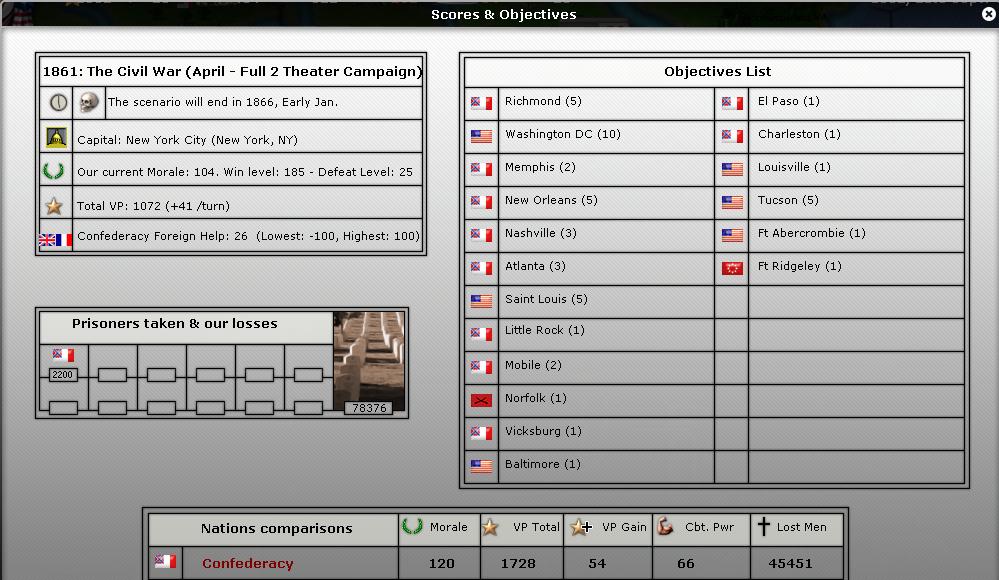The height and width of the screenshot is (580, 999).
Task: Click the clock icon for scenario end
Action: (x=56, y=102)
